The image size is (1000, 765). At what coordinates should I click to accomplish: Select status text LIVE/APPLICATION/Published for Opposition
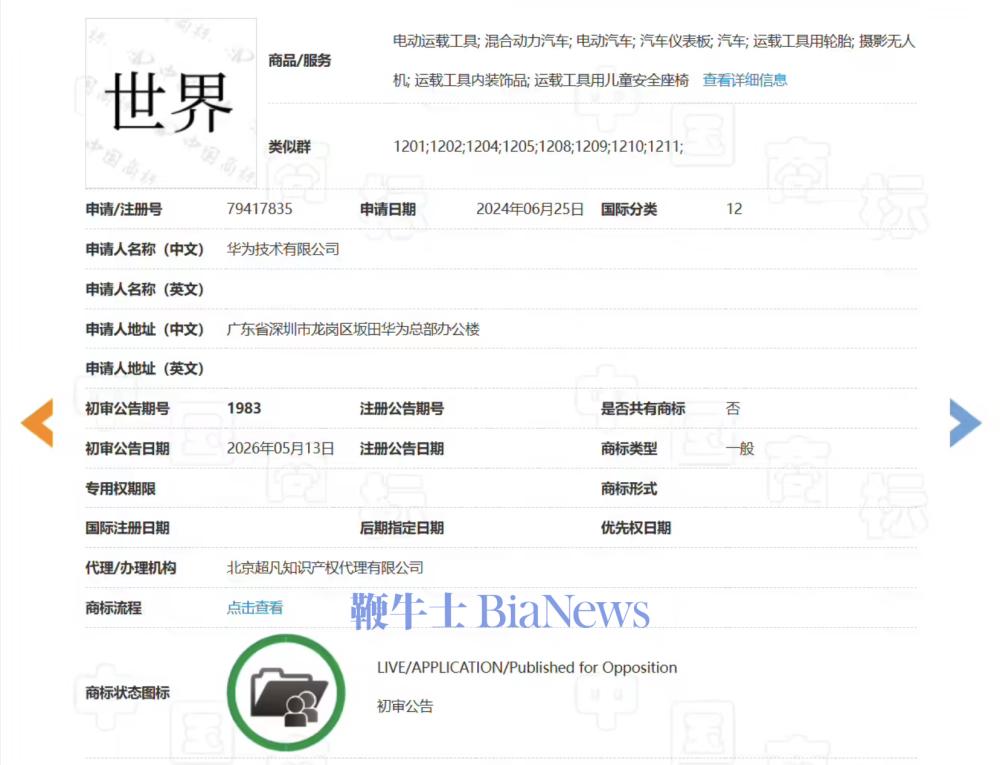click(527, 667)
